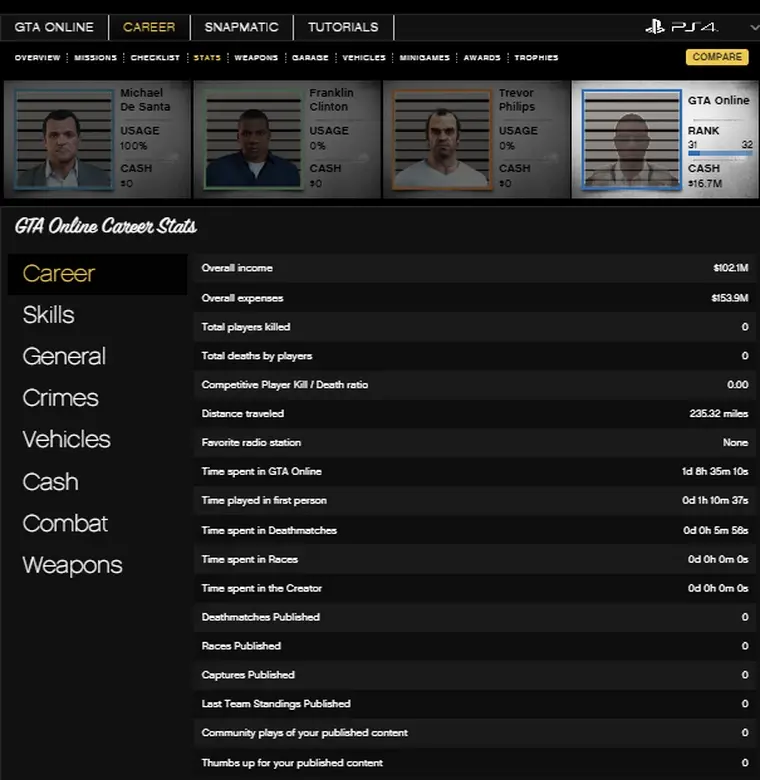This screenshot has width=760, height=780.
Task: Open the Weapons stats category in sidebar
Action: coord(72,565)
